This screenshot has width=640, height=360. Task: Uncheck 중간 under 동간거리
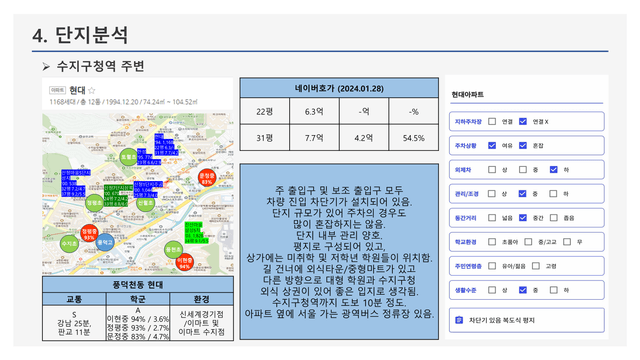[x=523, y=218]
